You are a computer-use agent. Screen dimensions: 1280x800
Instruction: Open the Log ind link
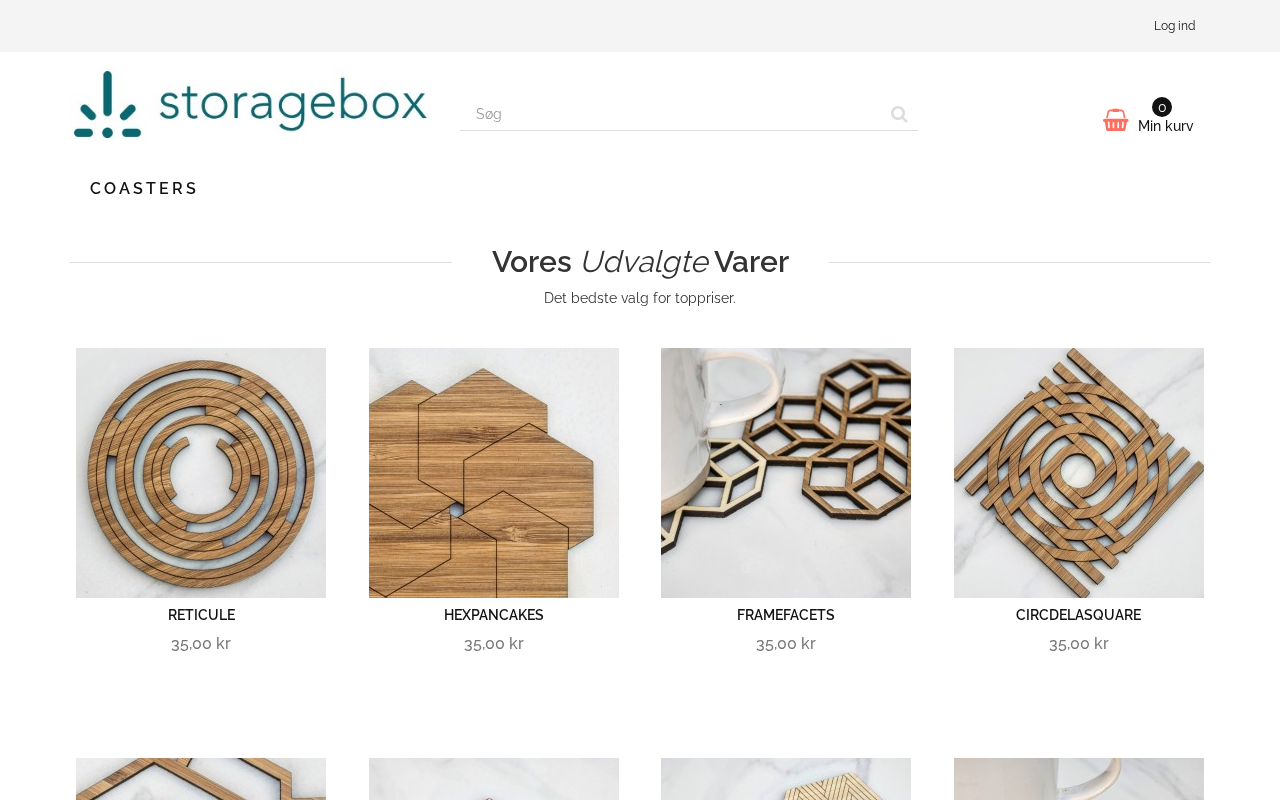(1174, 26)
